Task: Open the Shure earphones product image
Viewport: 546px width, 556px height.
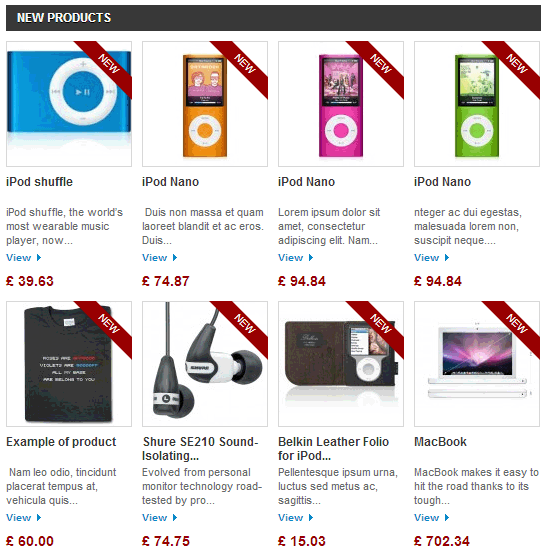Action: pyautogui.click(x=205, y=364)
